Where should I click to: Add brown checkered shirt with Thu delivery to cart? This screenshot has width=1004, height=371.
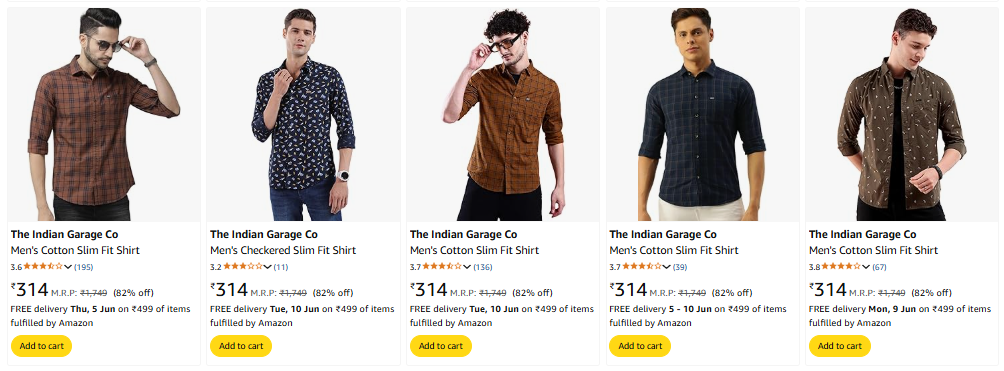(42, 346)
